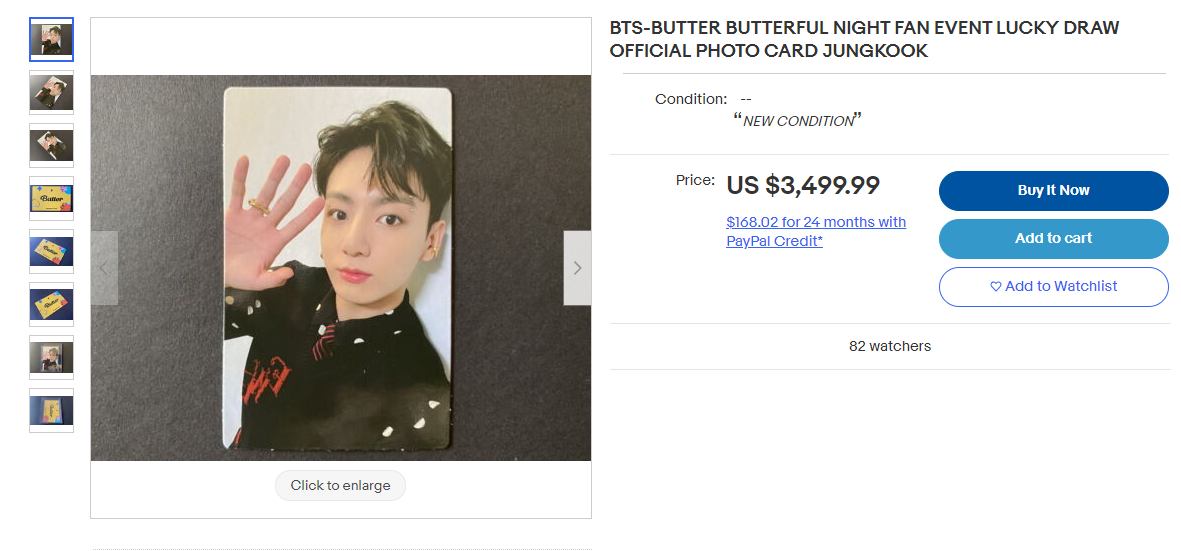The image size is (1181, 551).
Task: Go to next image with right arrow
Action: tap(577, 268)
